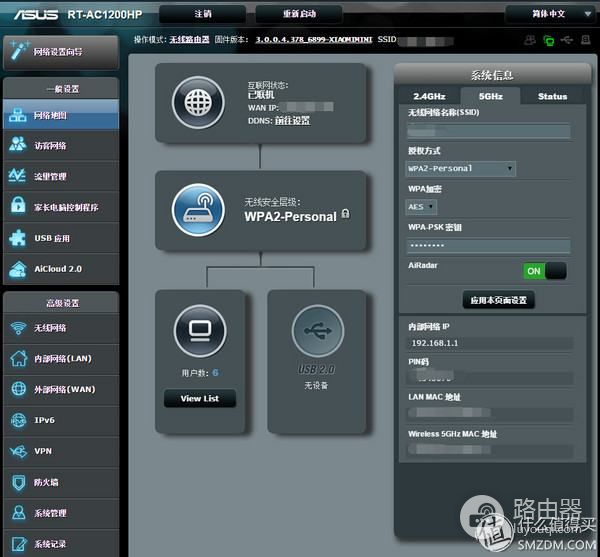Click the Logout button

(x=202, y=14)
